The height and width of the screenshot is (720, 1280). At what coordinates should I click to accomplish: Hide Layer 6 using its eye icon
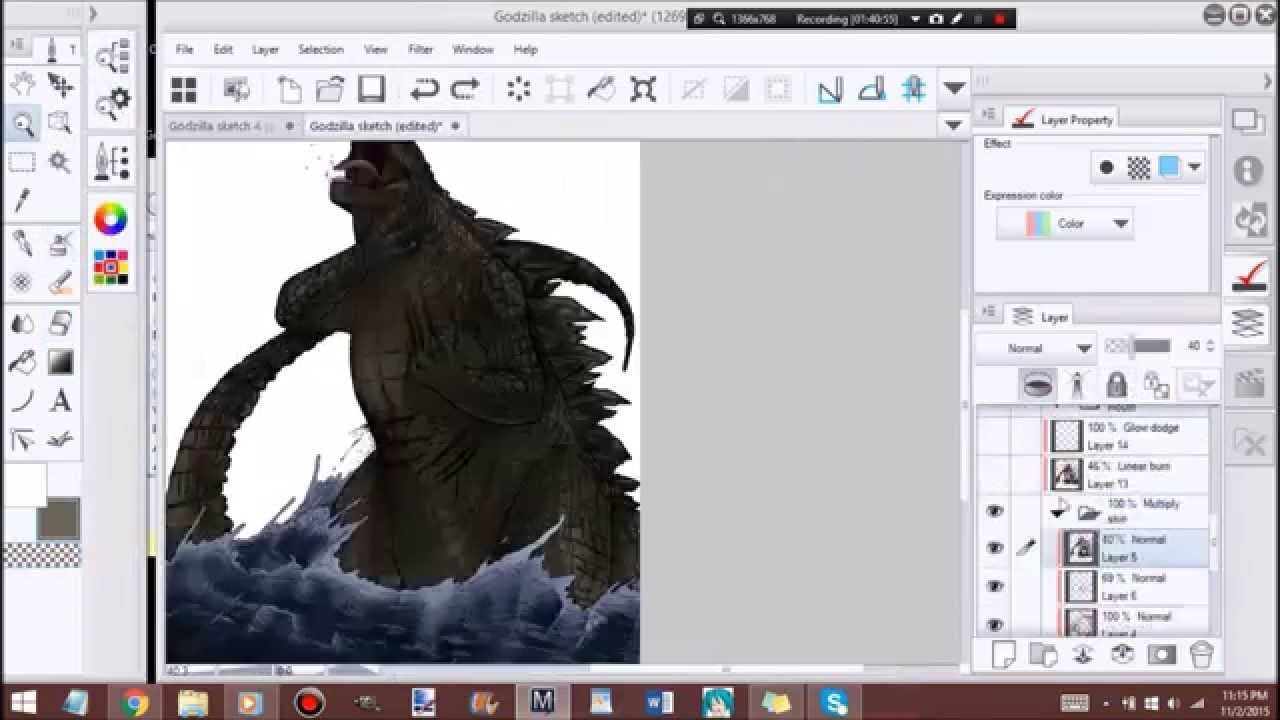[994, 586]
